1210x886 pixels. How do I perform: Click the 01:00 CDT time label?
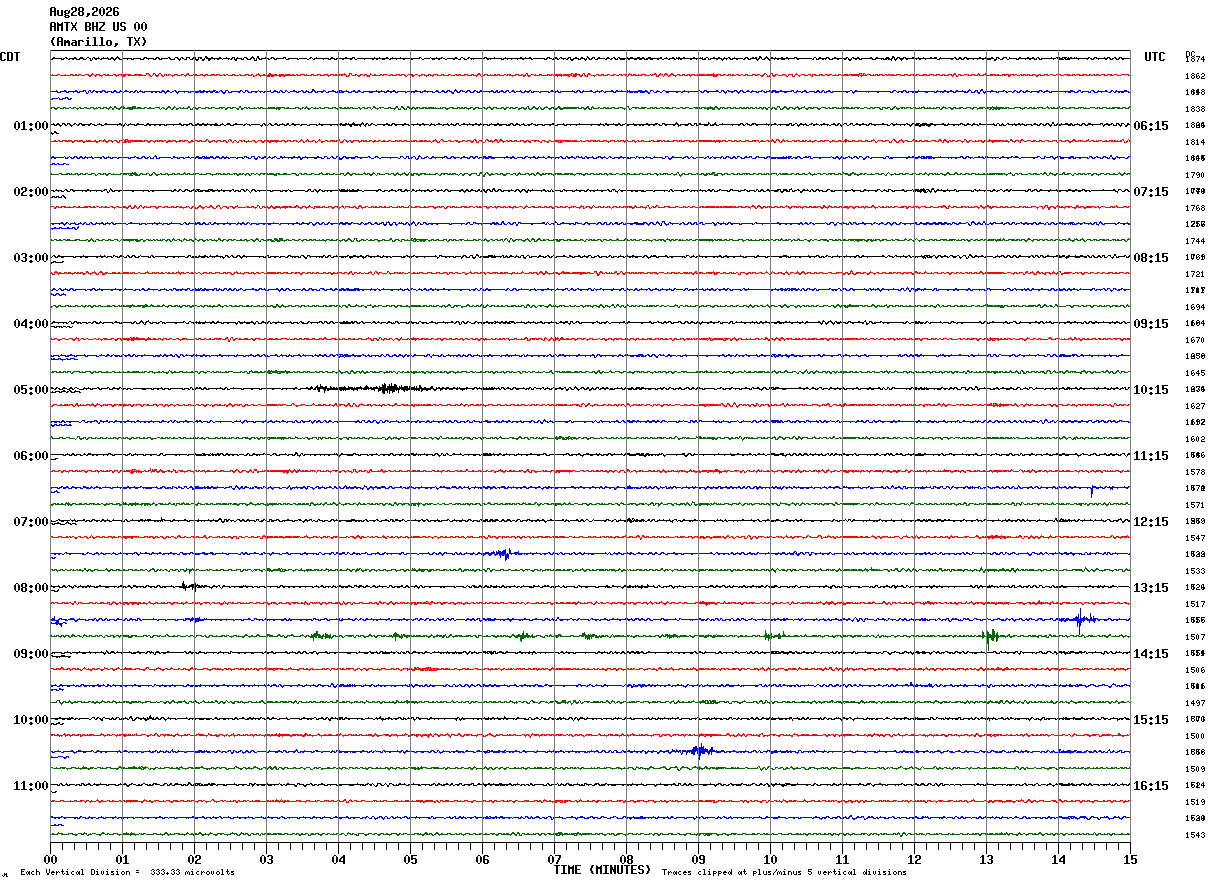coord(30,126)
